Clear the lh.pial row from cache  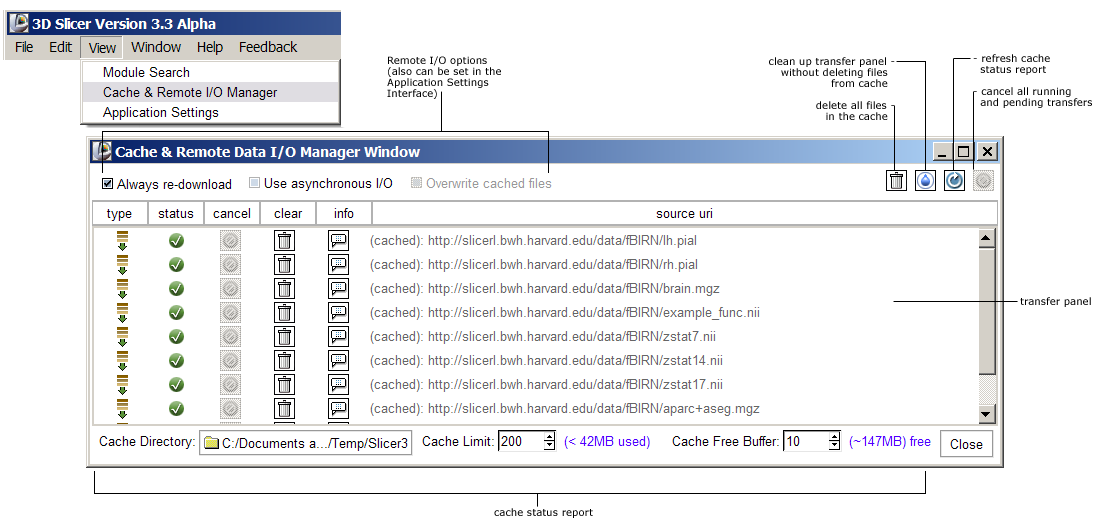(285, 241)
